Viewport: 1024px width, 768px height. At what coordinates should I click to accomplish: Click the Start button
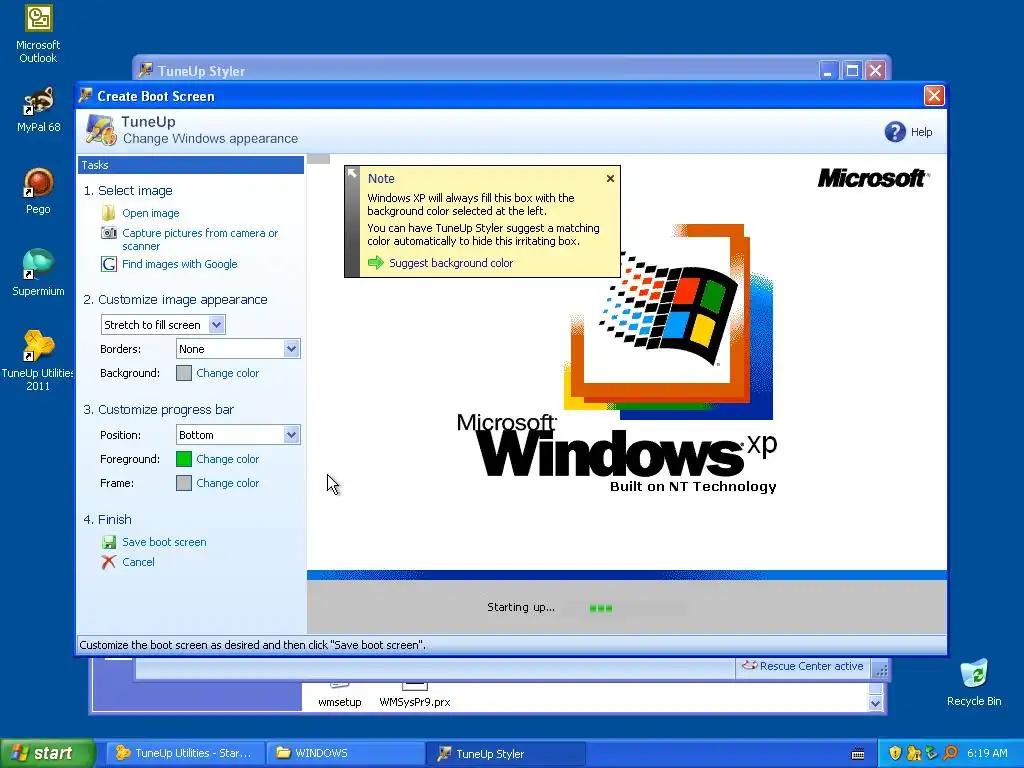tap(47, 753)
